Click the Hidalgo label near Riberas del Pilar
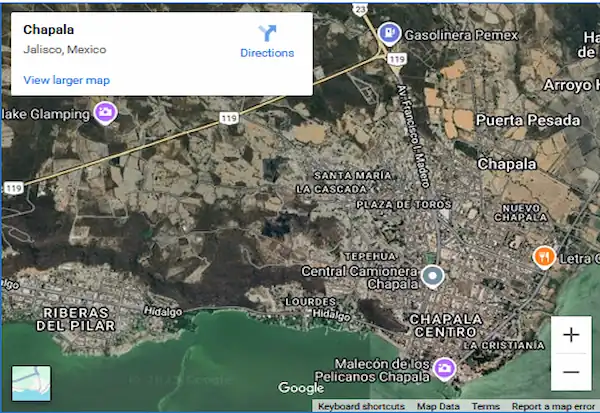600x413 pixels. coord(163,311)
